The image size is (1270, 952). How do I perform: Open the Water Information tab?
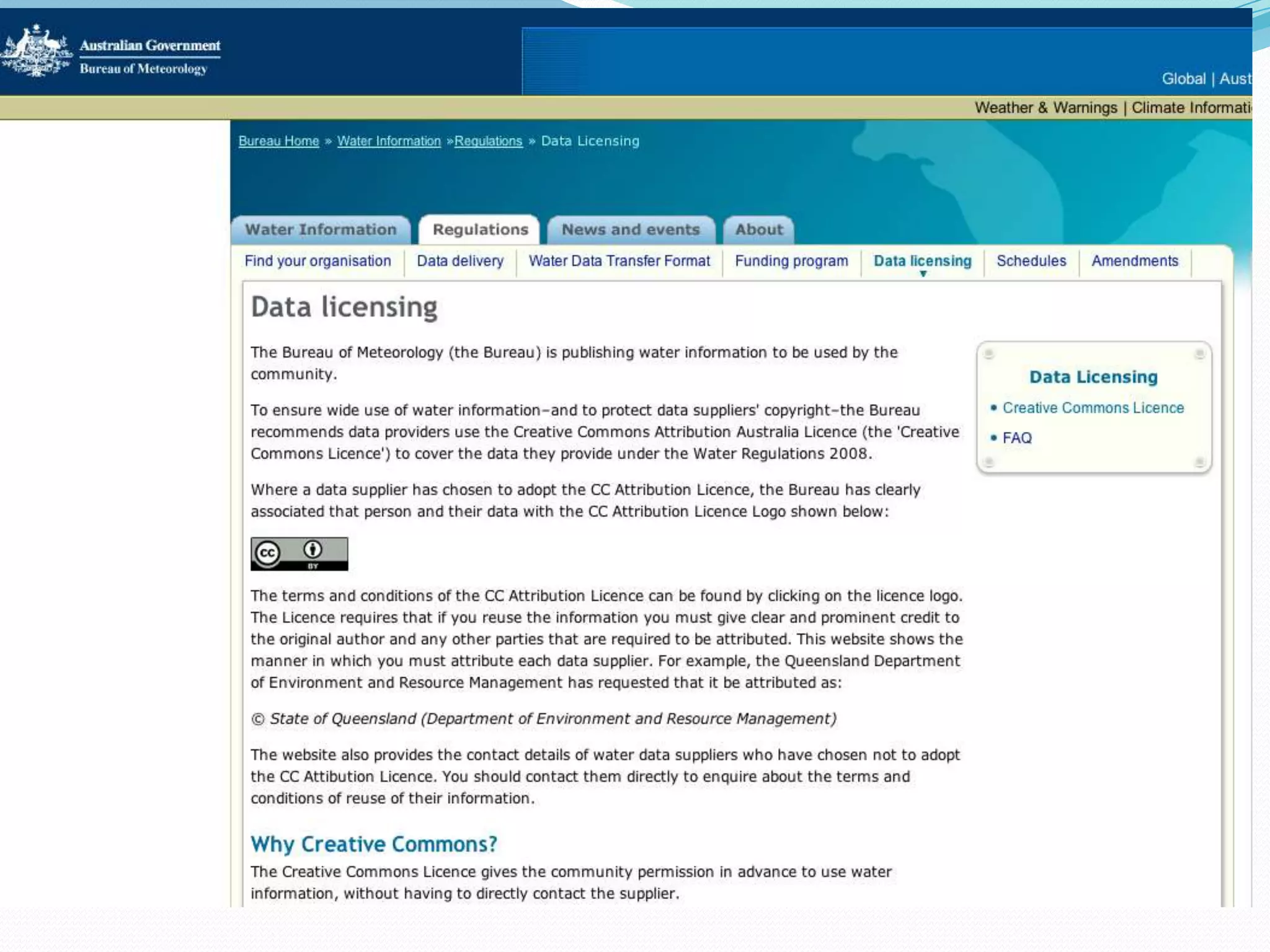tap(321, 229)
